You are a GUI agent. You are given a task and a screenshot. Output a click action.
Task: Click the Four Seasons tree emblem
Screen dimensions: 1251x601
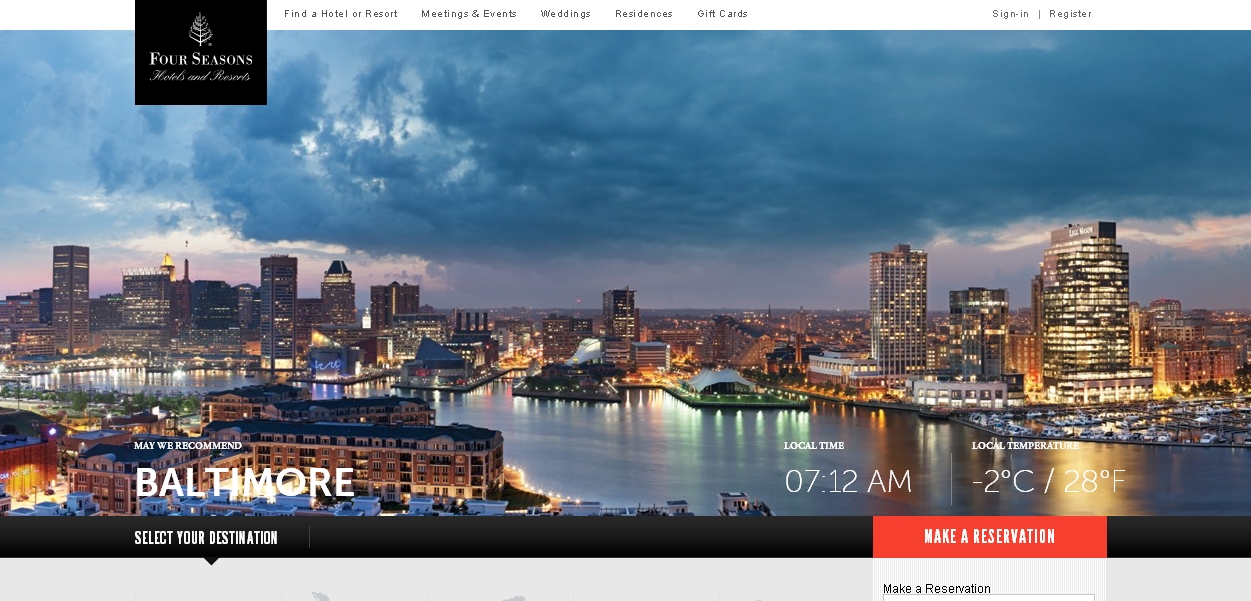pyautogui.click(x=201, y=28)
